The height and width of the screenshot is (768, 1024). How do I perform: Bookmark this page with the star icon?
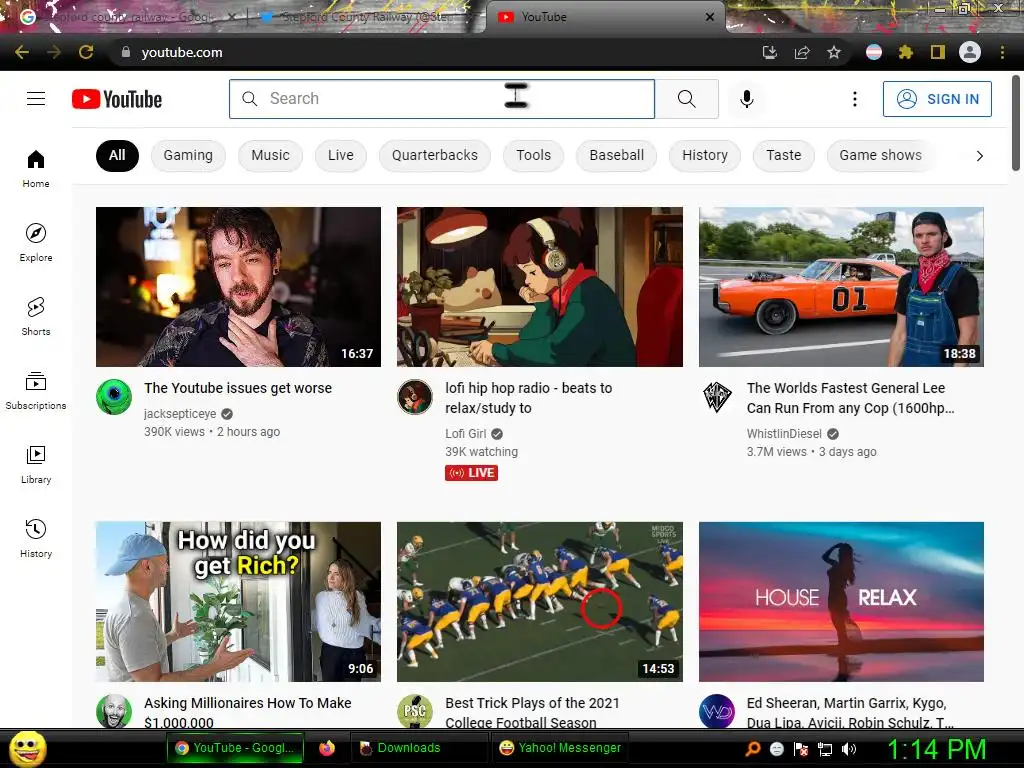(834, 52)
